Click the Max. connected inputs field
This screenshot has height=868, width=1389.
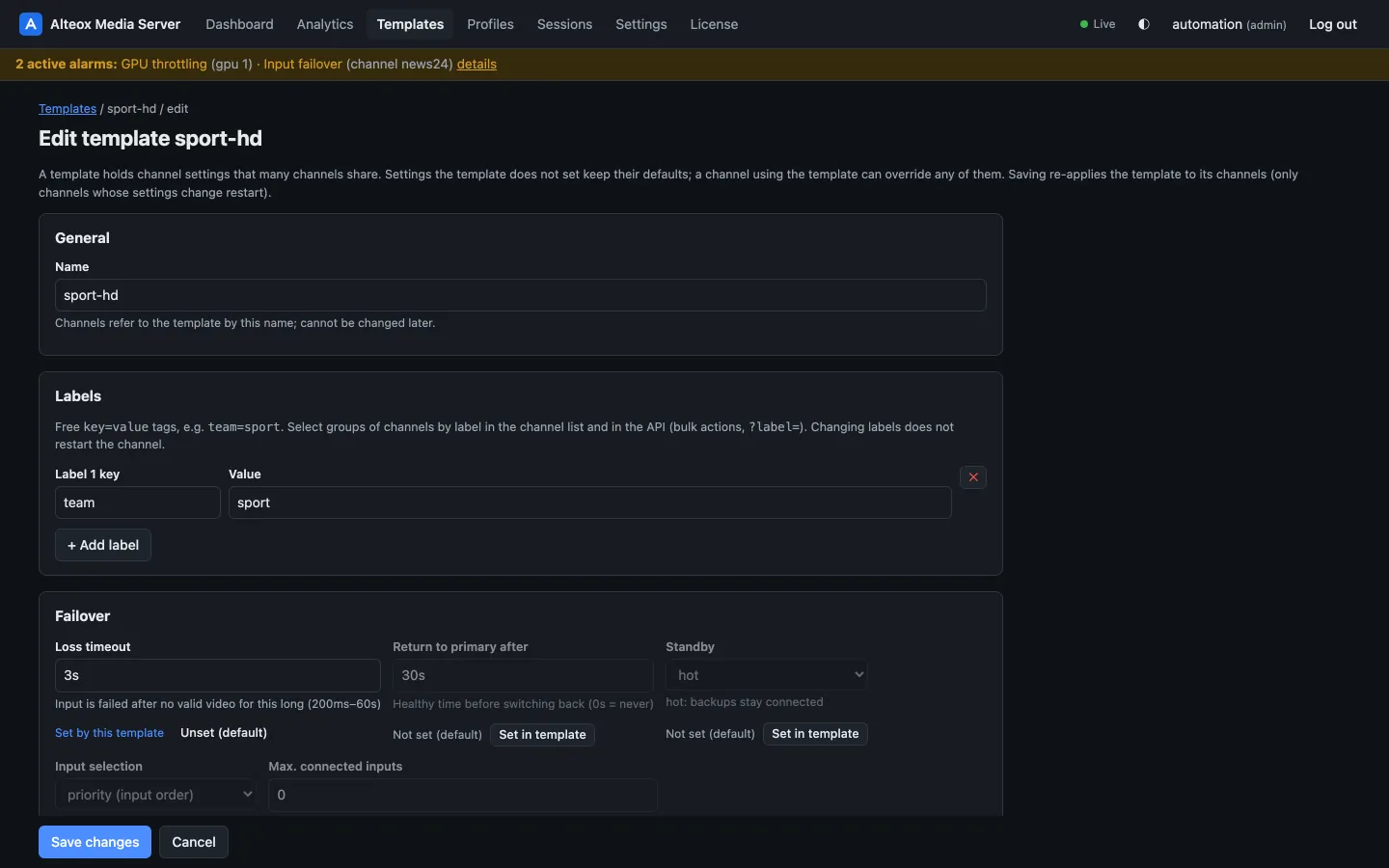[463, 795]
